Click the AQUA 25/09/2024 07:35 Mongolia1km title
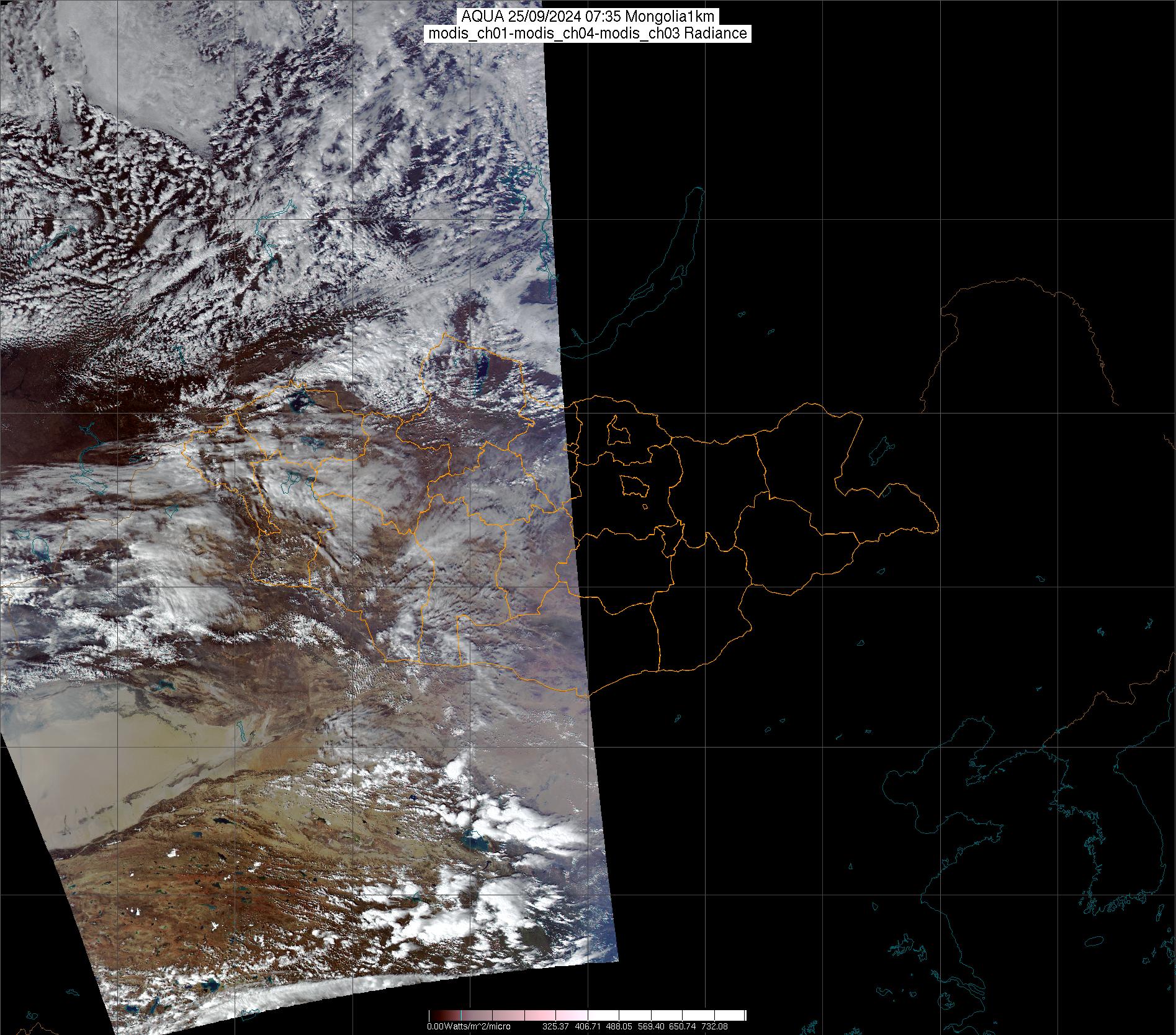This screenshot has height=1035, width=1176. point(588,16)
